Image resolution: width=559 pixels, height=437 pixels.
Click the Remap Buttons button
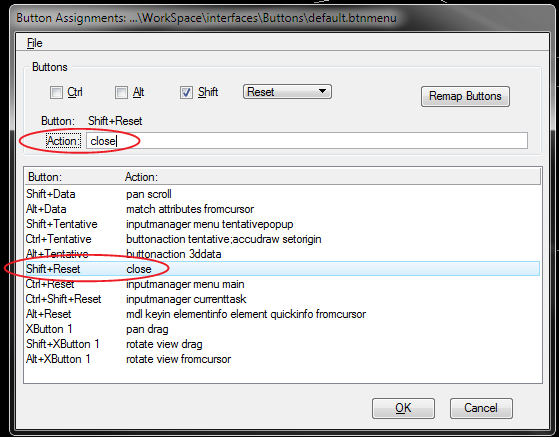465,96
